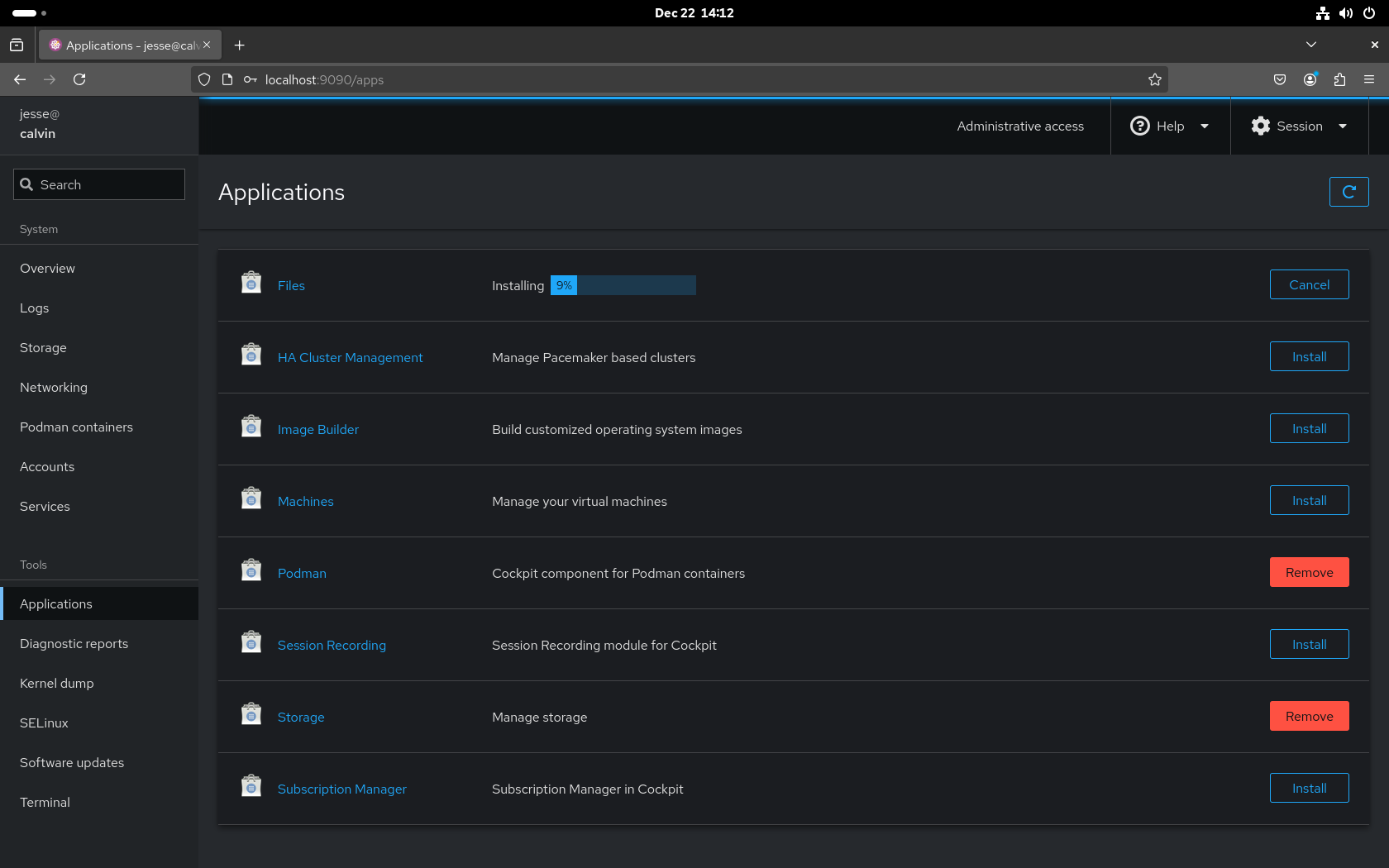The width and height of the screenshot is (1389, 868).
Task: Open the Overview page in sidebar
Action: click(99, 269)
